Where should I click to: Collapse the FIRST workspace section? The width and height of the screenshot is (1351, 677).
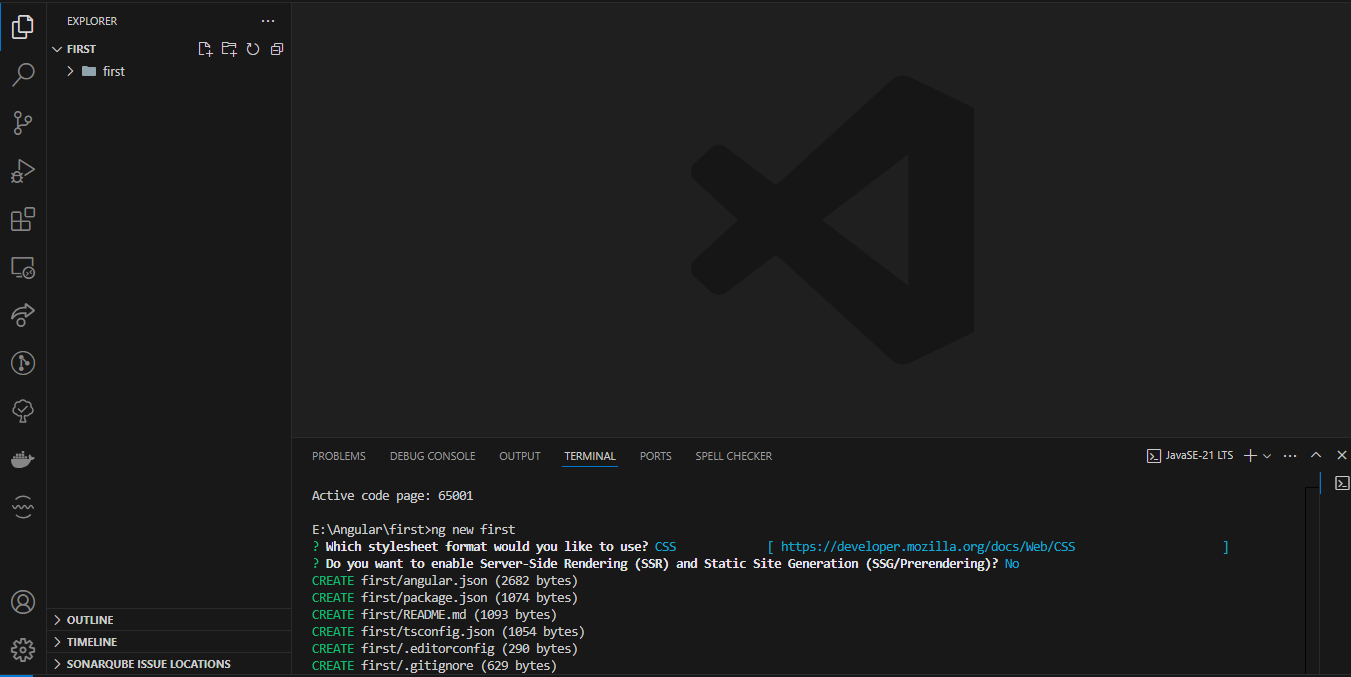[57, 49]
